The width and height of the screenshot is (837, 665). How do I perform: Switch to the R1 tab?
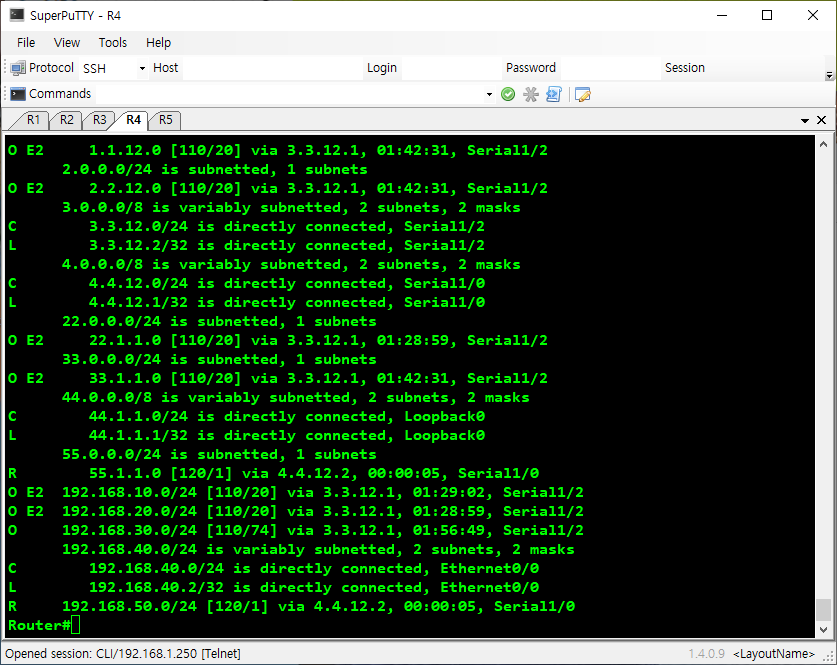[33, 120]
